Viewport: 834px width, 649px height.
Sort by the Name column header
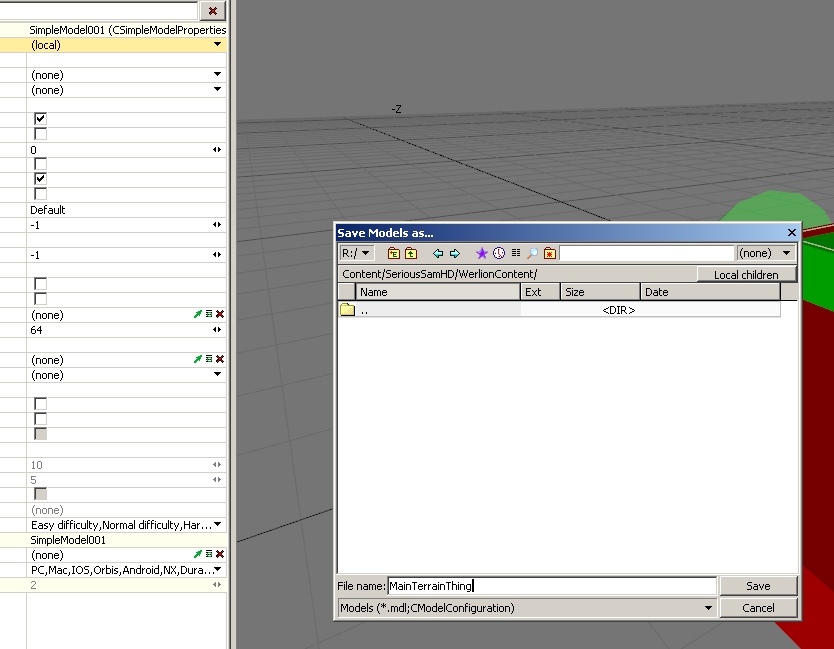point(438,292)
